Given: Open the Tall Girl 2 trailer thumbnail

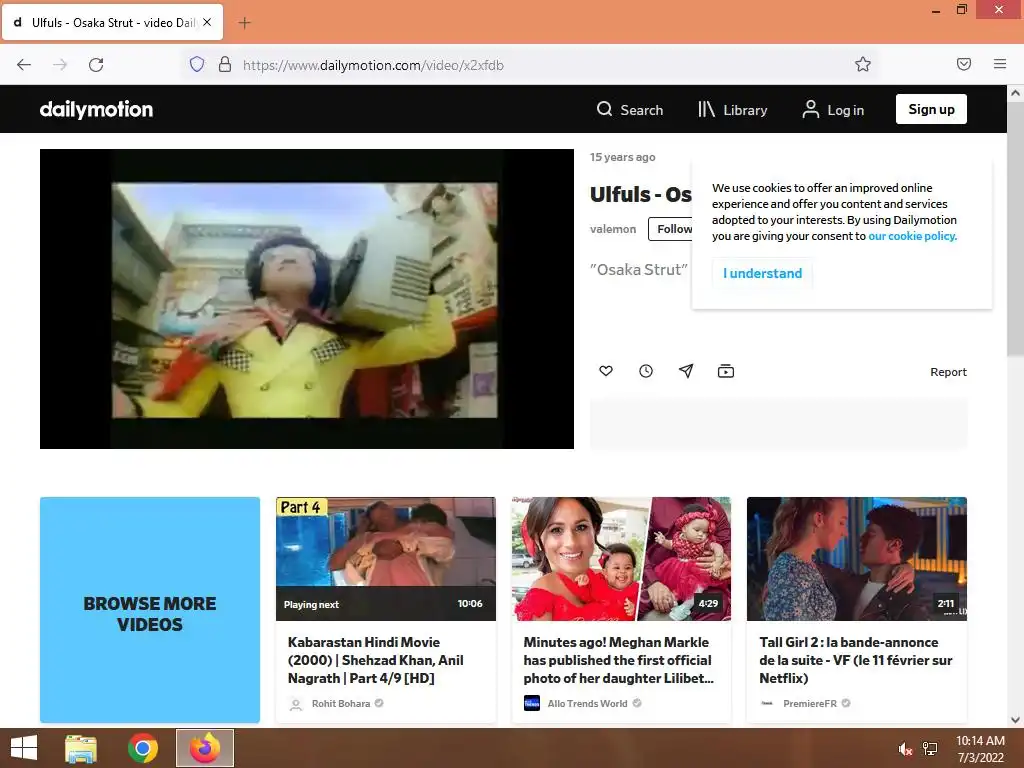Looking at the screenshot, I should pyautogui.click(x=857, y=558).
